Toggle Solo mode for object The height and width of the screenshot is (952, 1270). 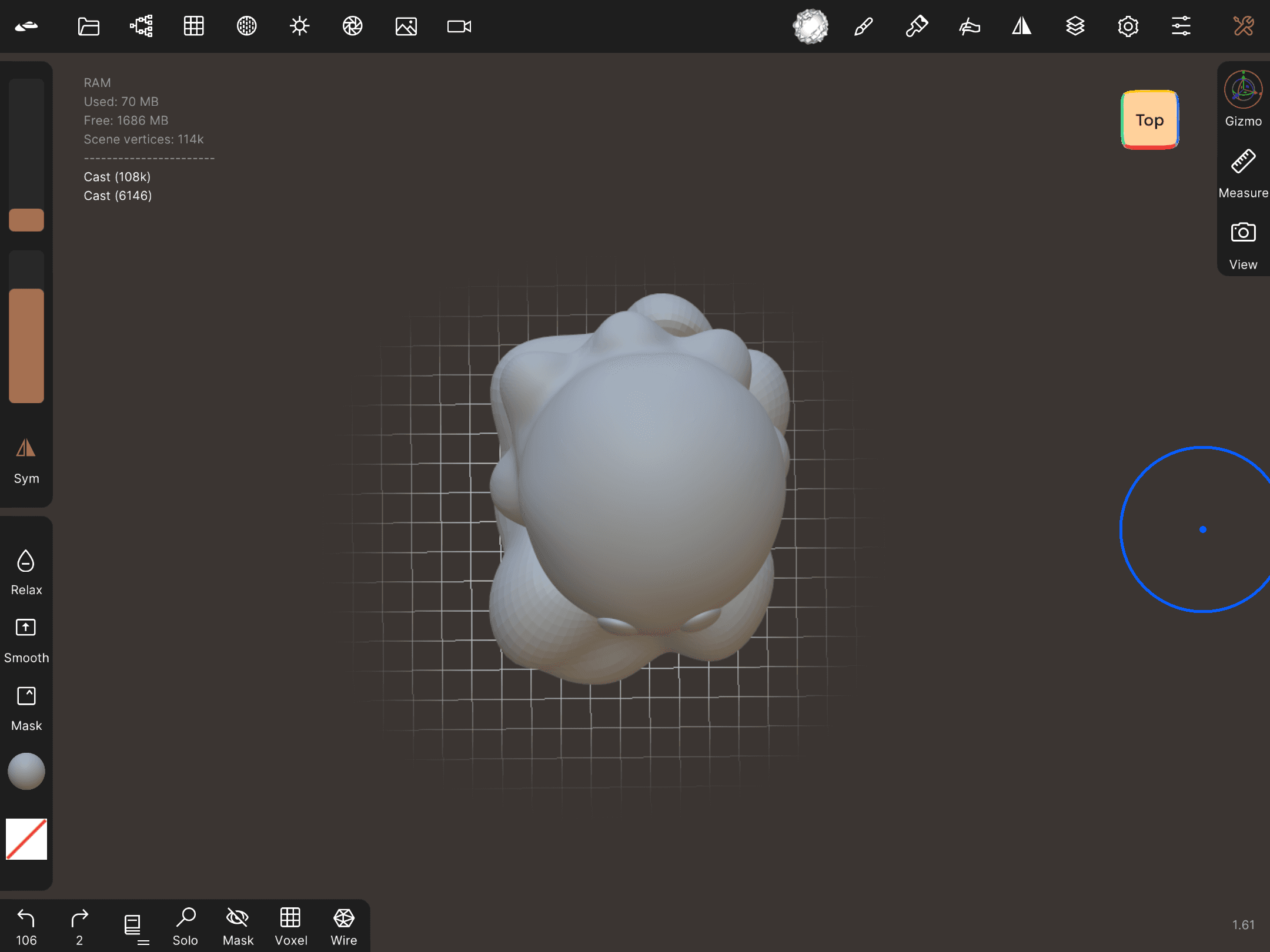tap(185, 927)
